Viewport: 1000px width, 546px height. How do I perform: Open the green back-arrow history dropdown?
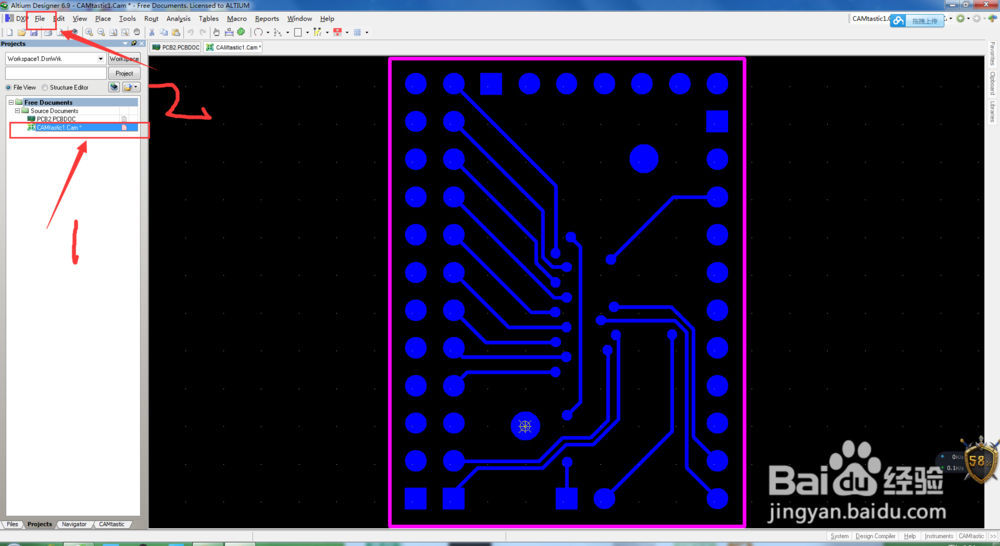click(968, 18)
